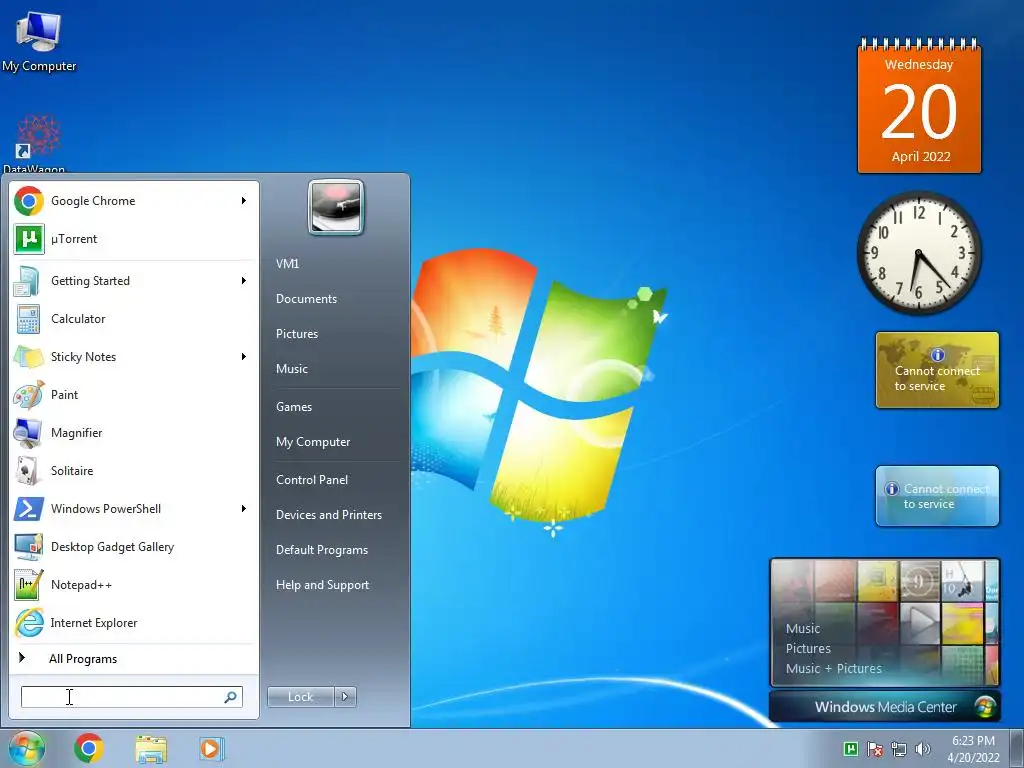
Task: Launch Windows PowerShell icon
Action: tap(29, 509)
